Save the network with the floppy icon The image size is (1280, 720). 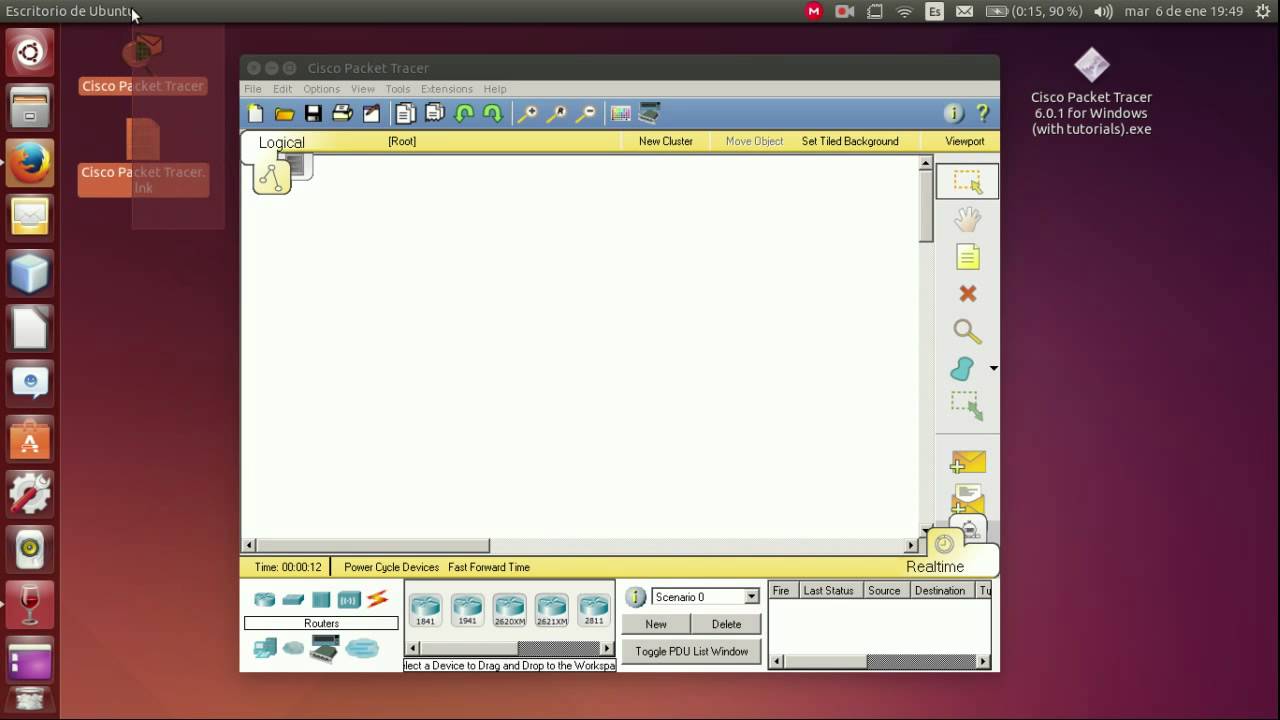[314, 114]
